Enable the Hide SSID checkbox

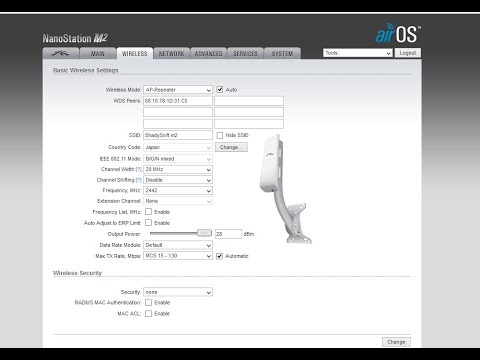coord(220,135)
